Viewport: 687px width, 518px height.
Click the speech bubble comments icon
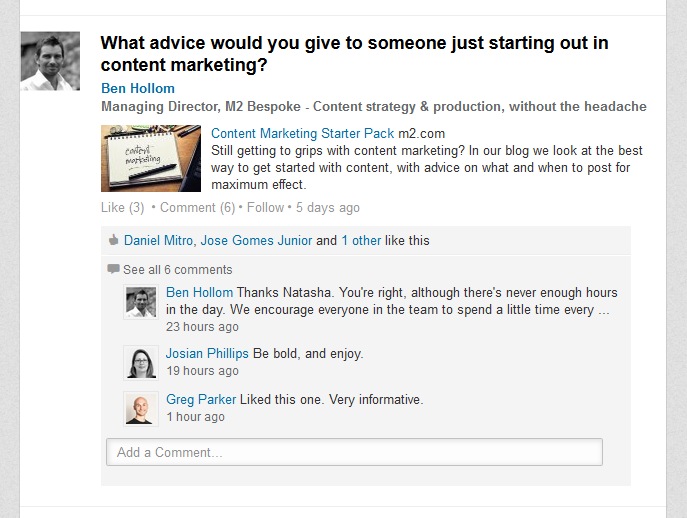click(113, 270)
